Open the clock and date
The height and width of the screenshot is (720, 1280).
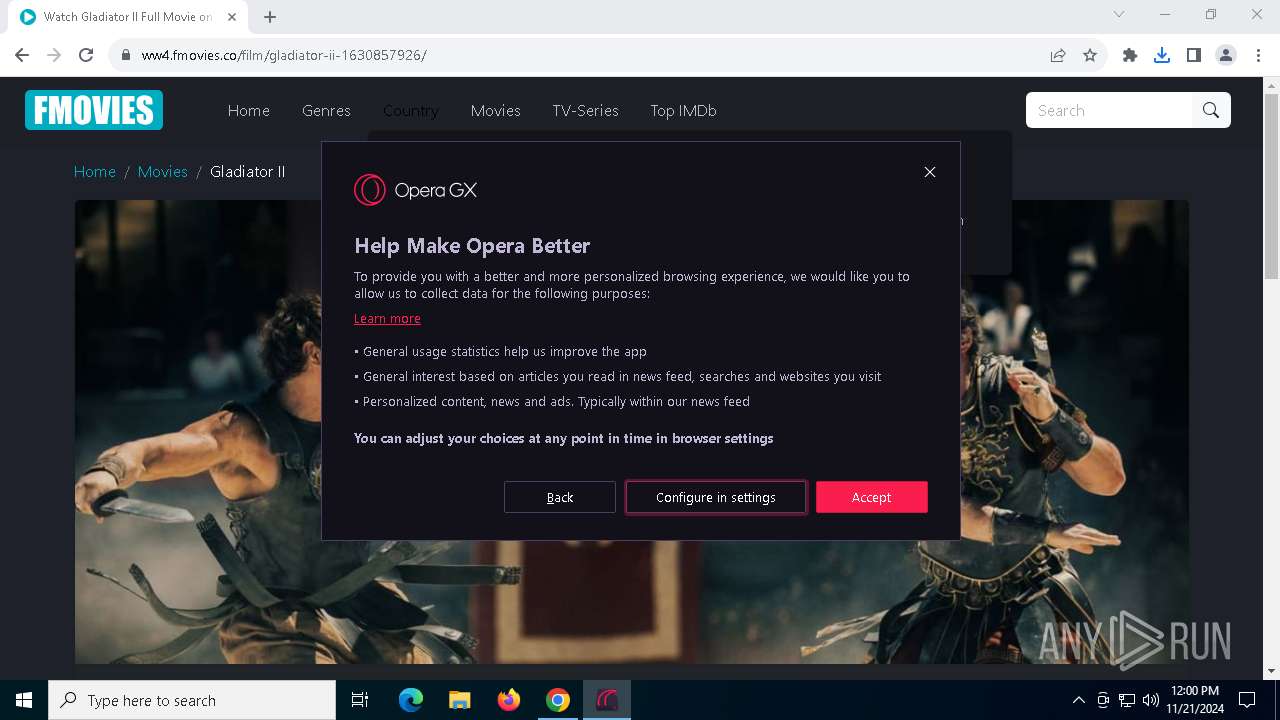1194,700
